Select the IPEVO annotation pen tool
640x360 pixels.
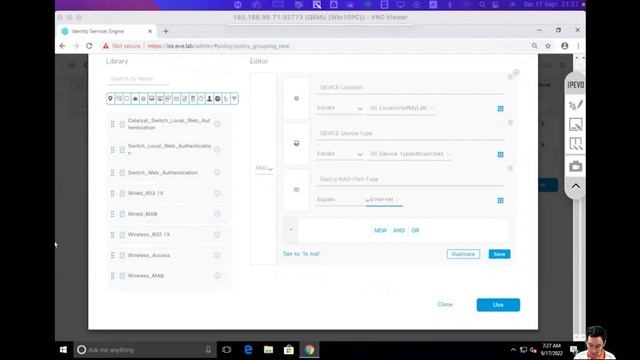coord(576,105)
